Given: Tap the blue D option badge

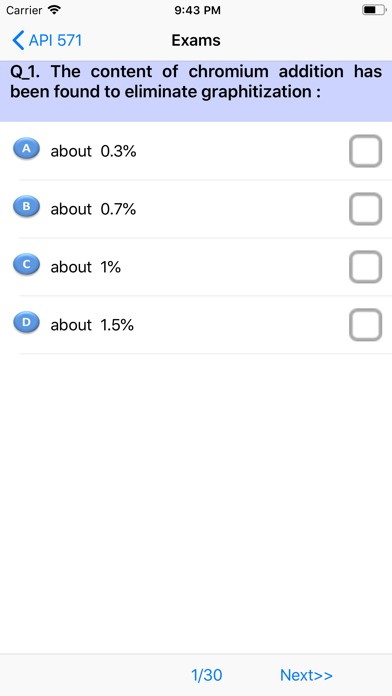Looking at the screenshot, I should coord(26,322).
